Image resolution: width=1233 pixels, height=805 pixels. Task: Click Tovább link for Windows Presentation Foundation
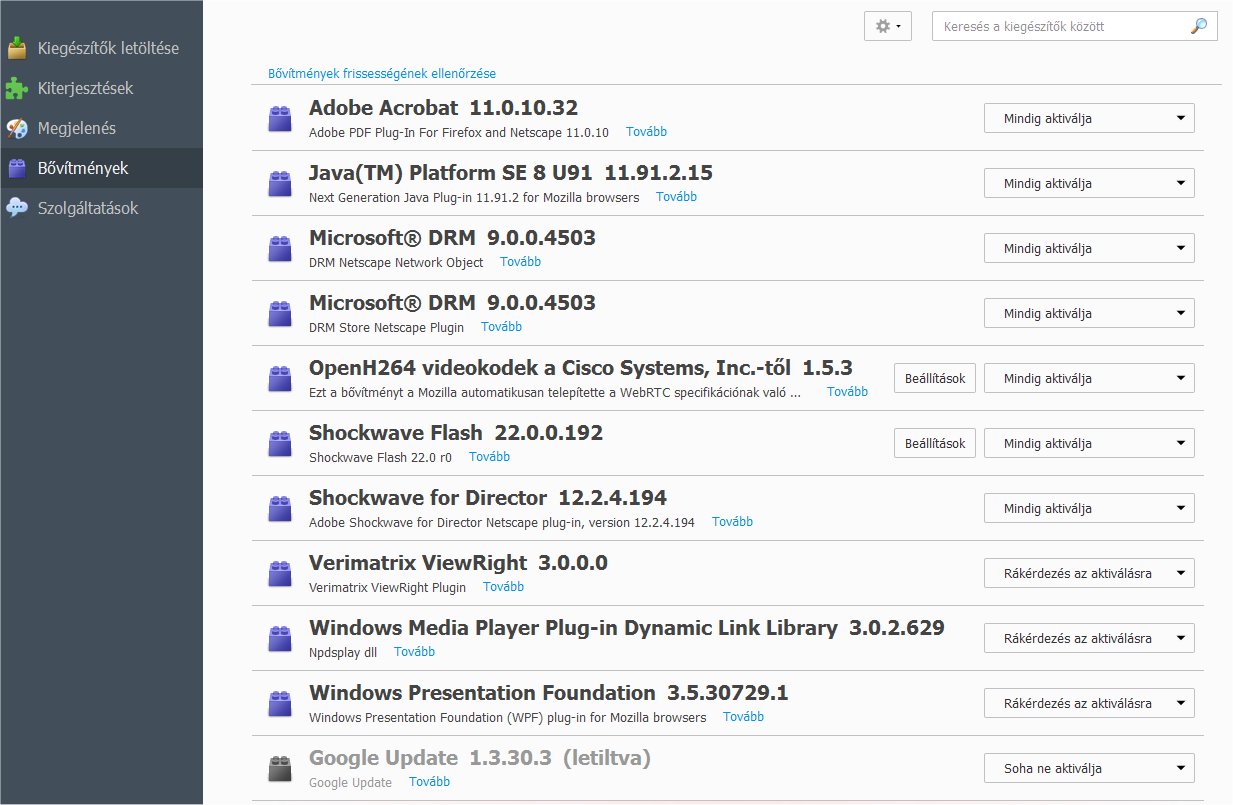(743, 717)
